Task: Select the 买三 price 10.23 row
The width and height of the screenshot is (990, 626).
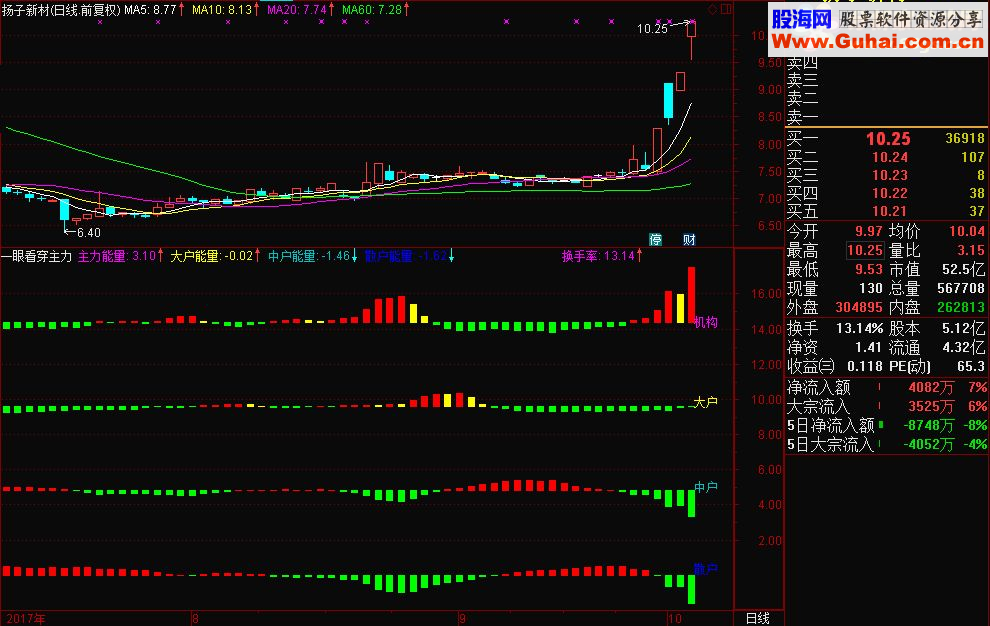Action: tap(885, 175)
